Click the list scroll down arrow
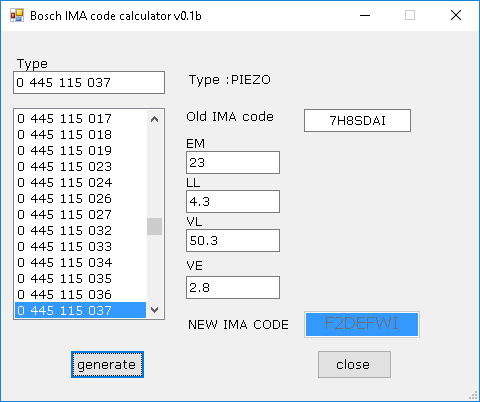The image size is (480, 402). (154, 310)
